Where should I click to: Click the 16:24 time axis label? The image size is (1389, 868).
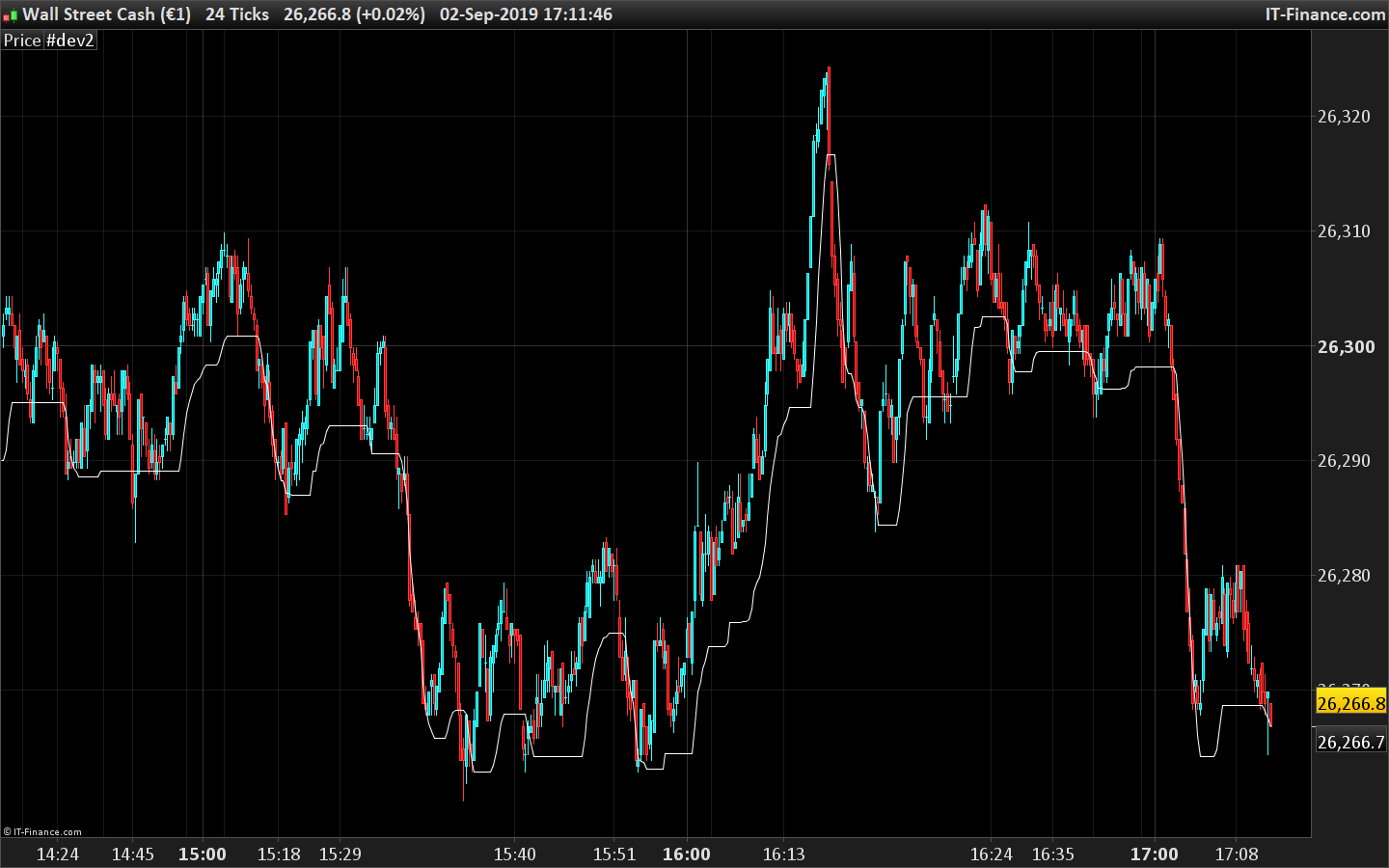(x=992, y=854)
